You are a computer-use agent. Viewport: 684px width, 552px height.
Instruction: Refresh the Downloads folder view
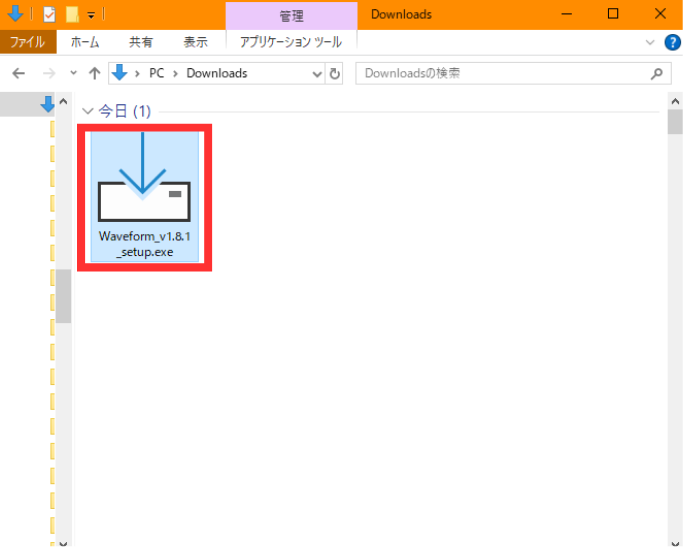pyautogui.click(x=335, y=73)
